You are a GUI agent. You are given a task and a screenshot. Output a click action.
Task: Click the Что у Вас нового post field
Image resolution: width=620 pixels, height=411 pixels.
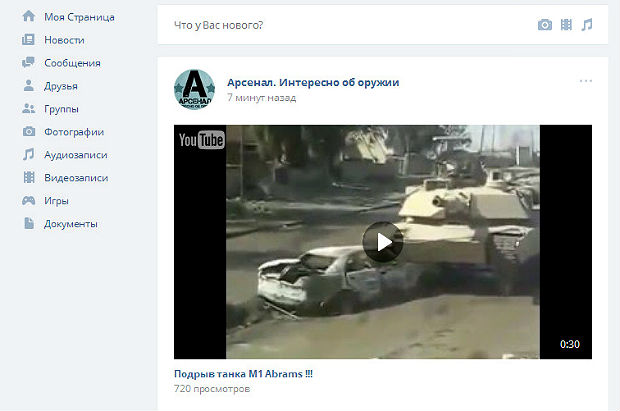(340, 25)
